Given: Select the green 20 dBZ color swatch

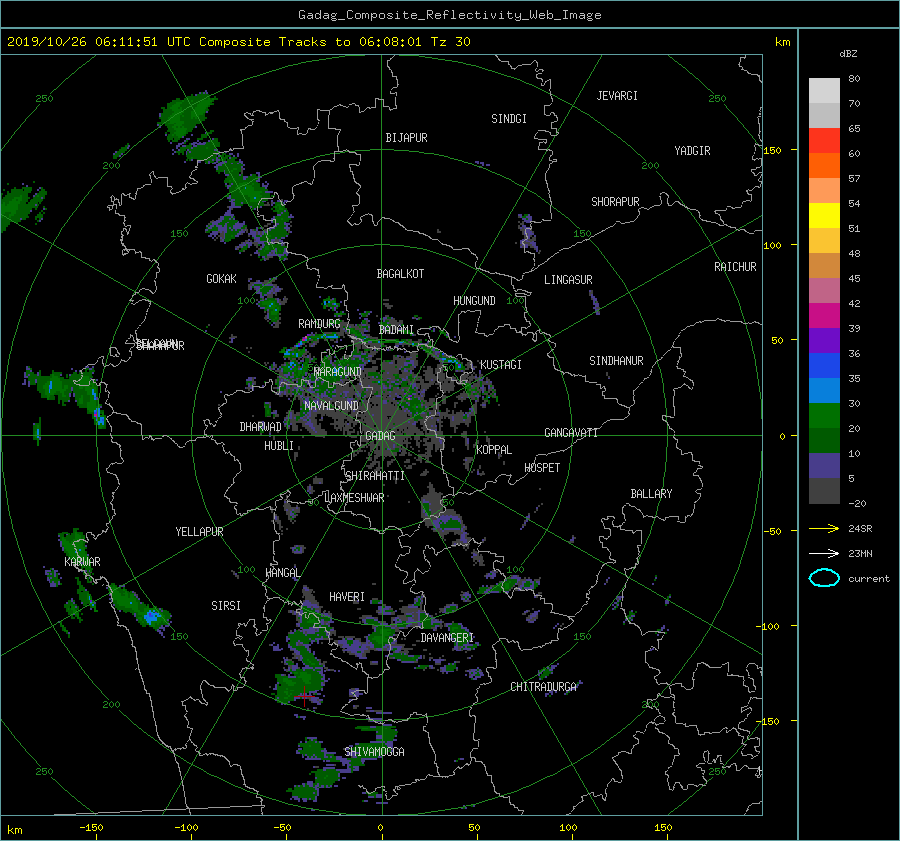Looking at the screenshot, I should click(x=824, y=415).
